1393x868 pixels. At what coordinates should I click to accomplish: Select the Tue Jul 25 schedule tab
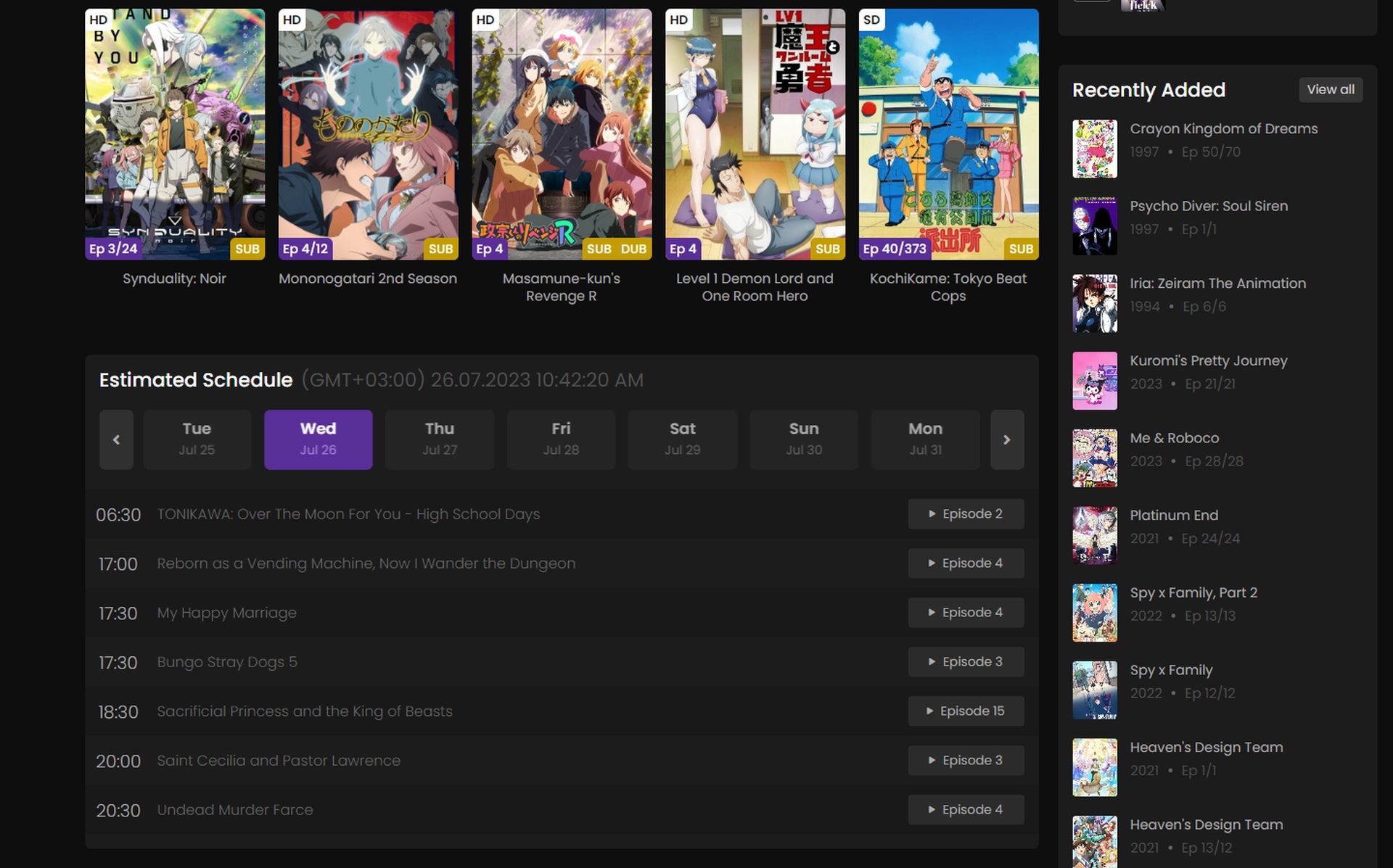(x=197, y=439)
